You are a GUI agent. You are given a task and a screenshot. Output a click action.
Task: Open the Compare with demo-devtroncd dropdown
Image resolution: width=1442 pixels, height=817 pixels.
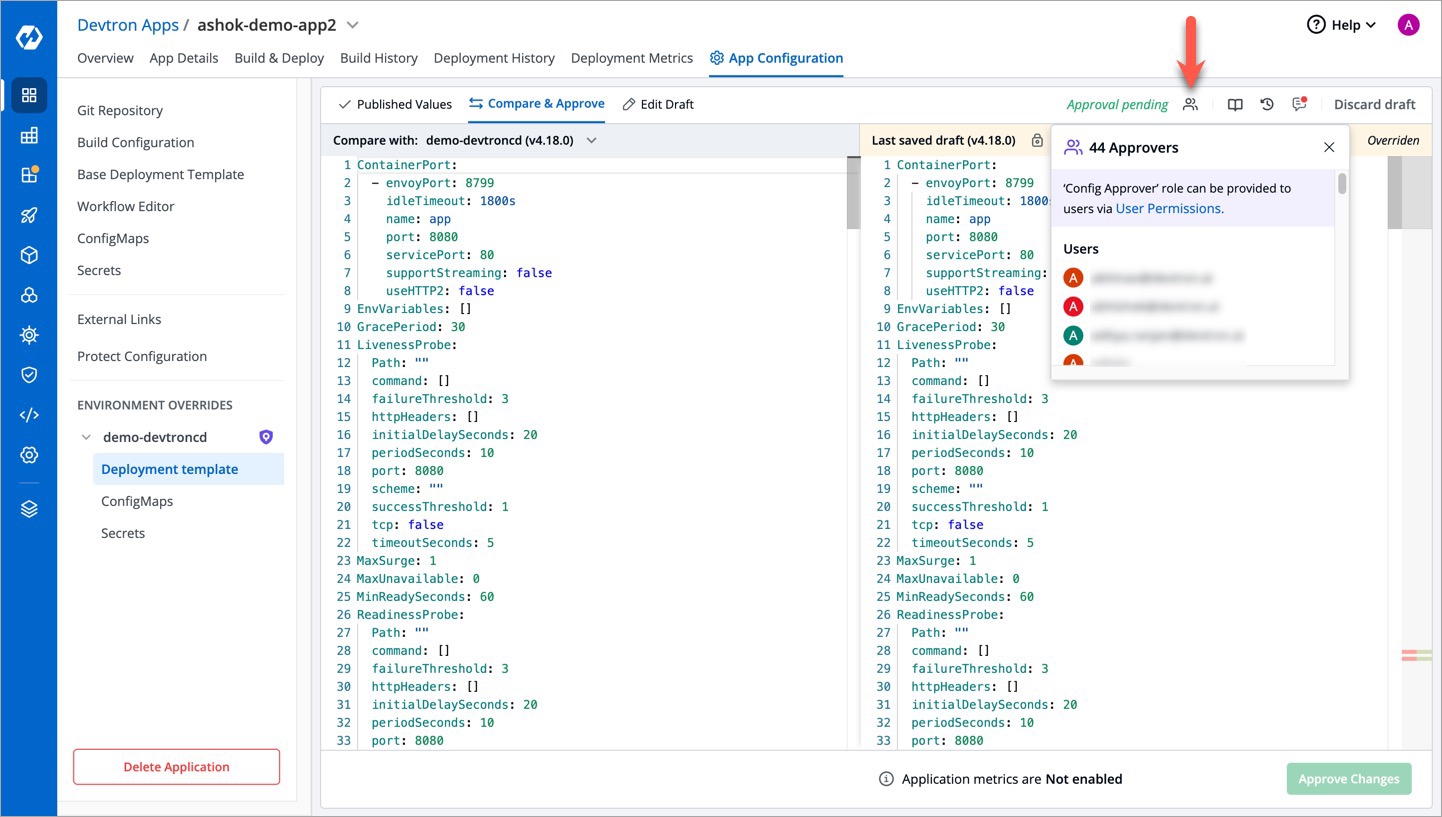click(591, 141)
